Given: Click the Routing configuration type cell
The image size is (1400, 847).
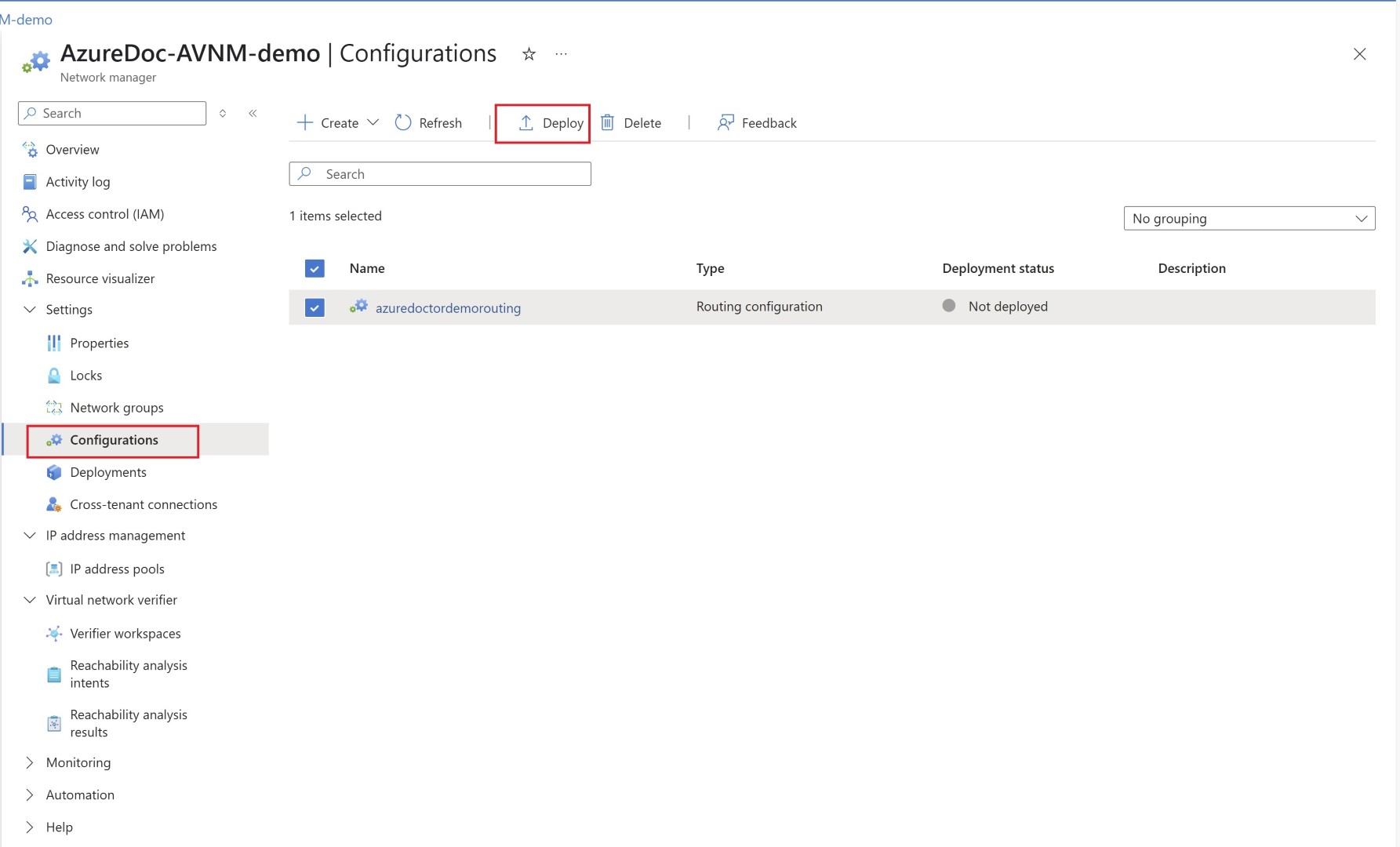Looking at the screenshot, I should click(759, 307).
